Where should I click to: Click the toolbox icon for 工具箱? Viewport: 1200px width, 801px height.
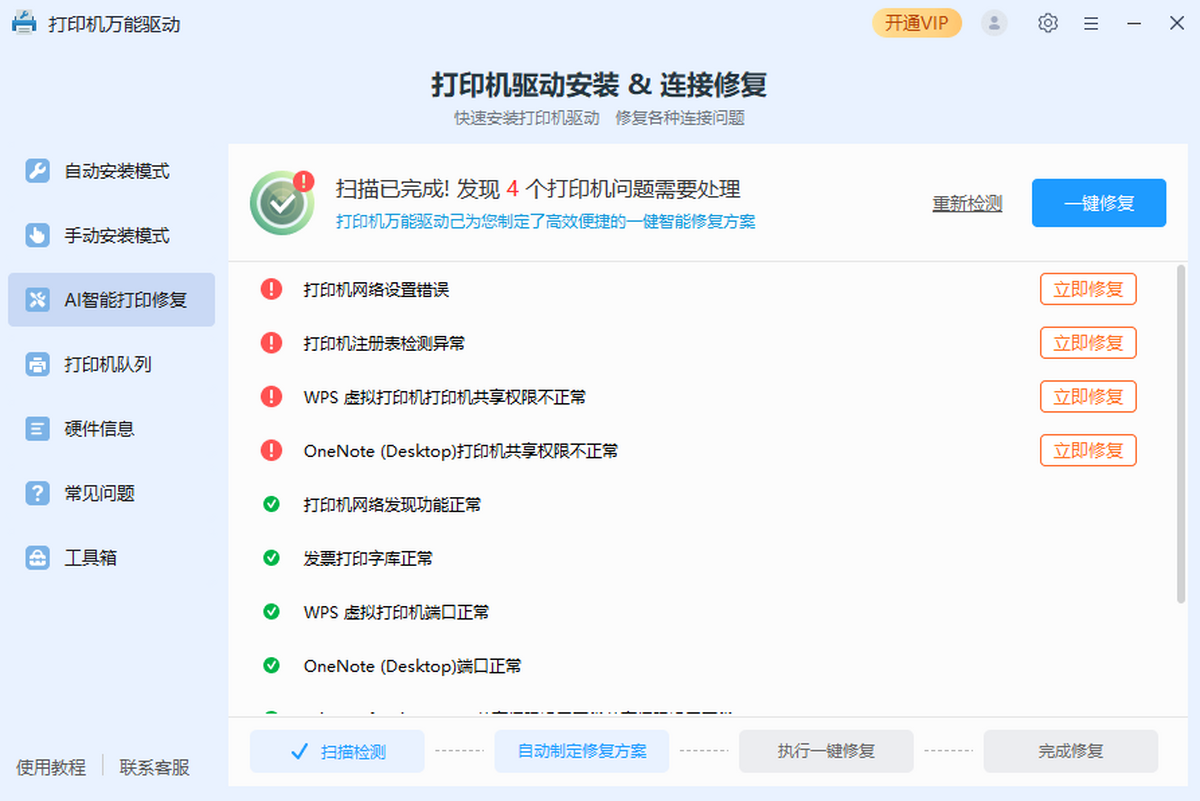[x=37, y=557]
